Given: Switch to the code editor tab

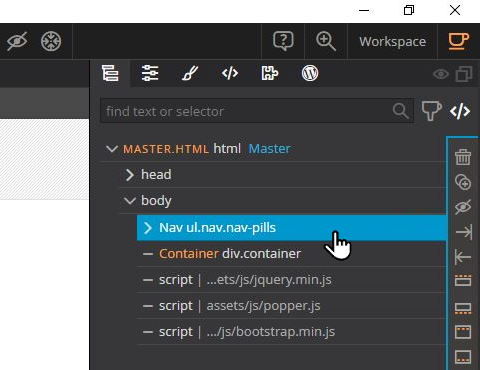Looking at the screenshot, I should 230,73.
